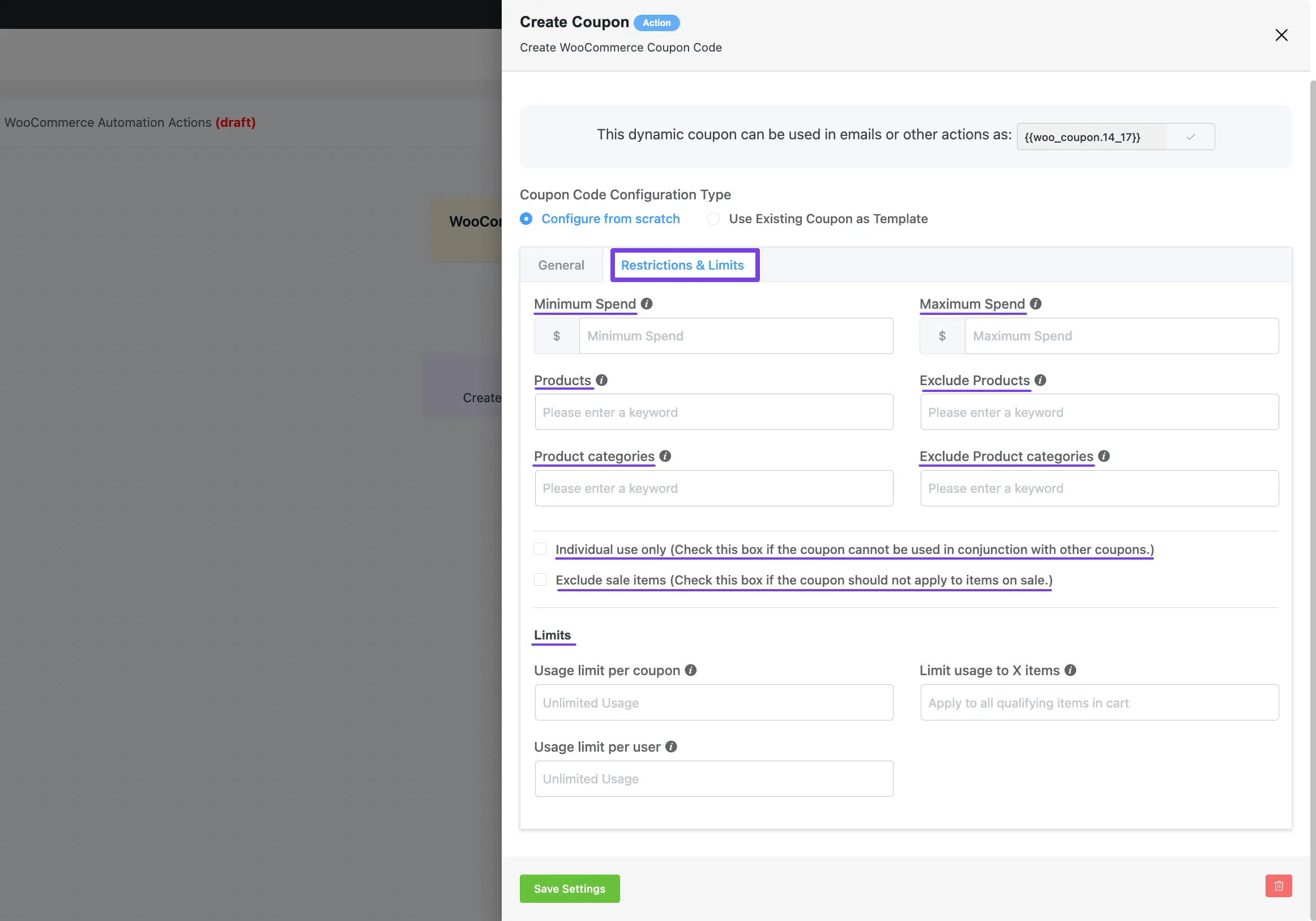Click Usage limit per coupon info icon
The height and width of the screenshot is (921, 1316).
(691, 670)
